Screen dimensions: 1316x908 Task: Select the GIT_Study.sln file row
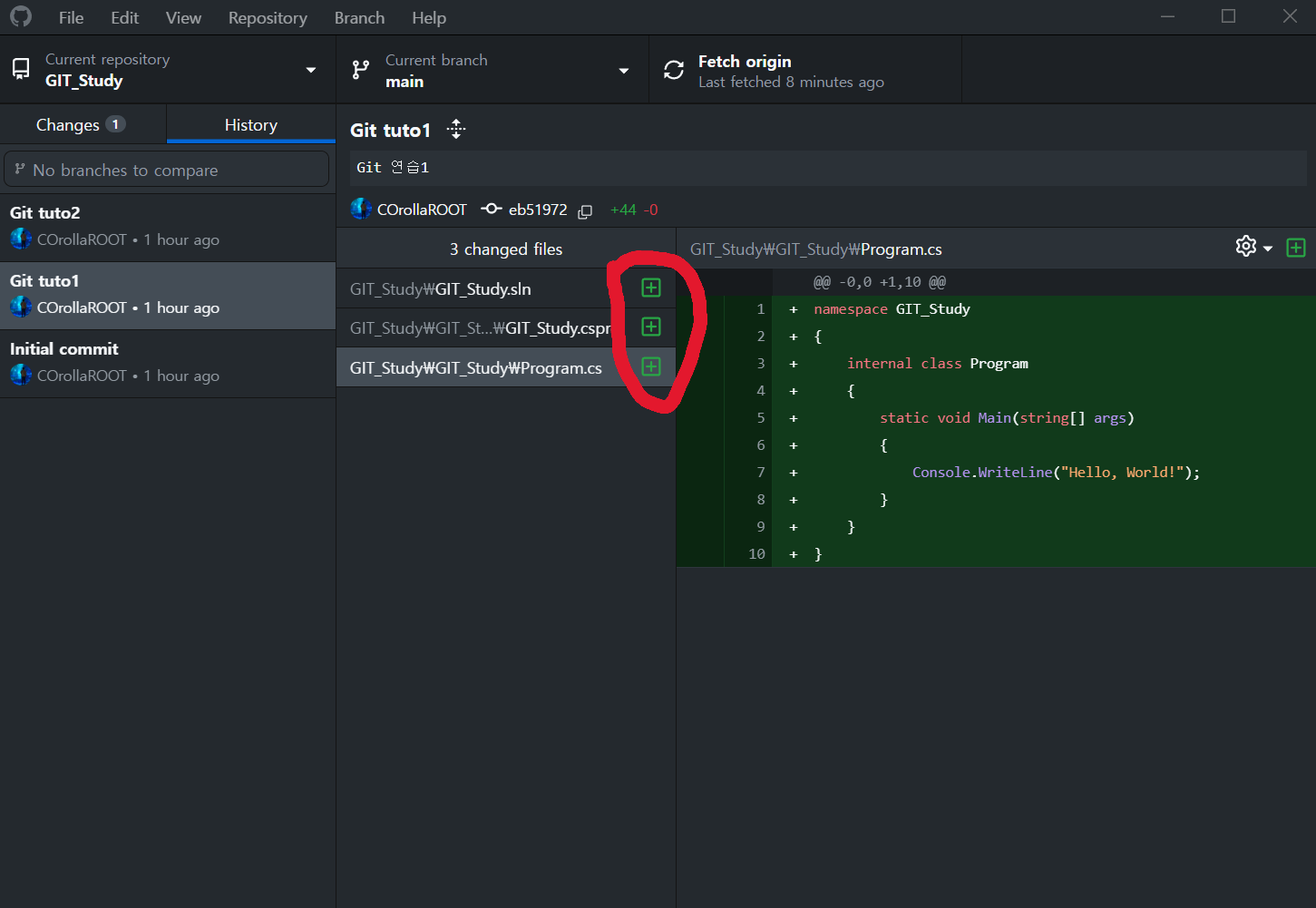[x=506, y=288]
